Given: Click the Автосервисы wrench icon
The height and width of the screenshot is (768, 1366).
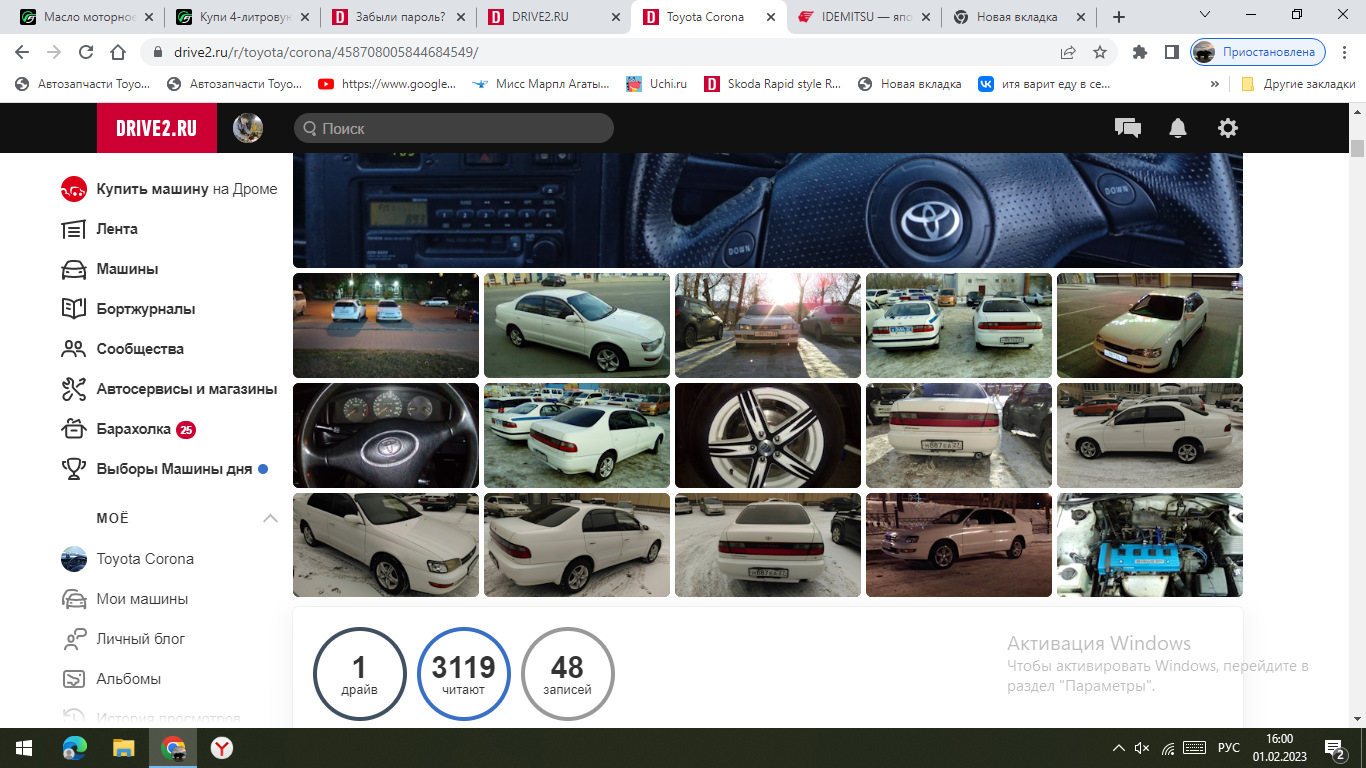Looking at the screenshot, I should click(73, 389).
